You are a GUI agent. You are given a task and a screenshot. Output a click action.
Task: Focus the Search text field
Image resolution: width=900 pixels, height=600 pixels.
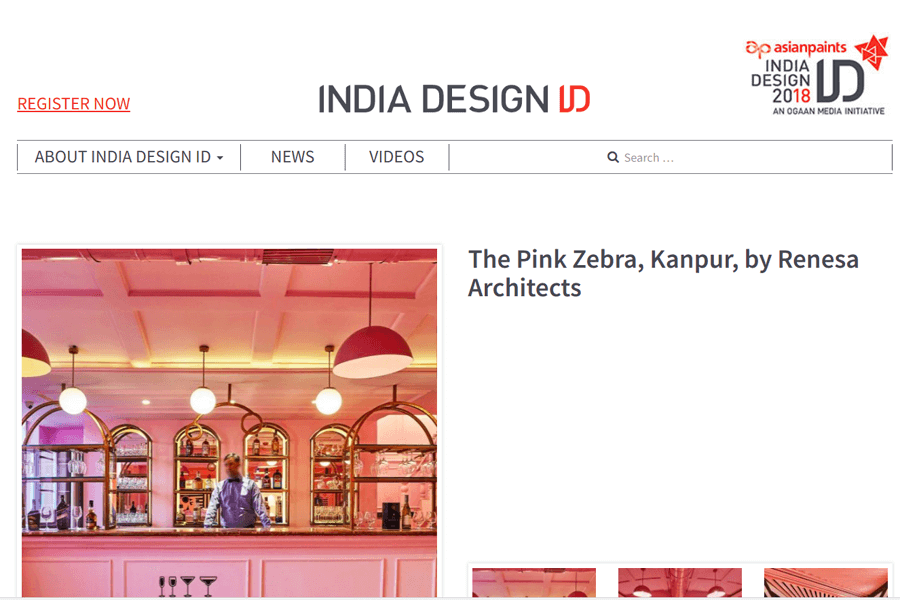click(x=670, y=157)
